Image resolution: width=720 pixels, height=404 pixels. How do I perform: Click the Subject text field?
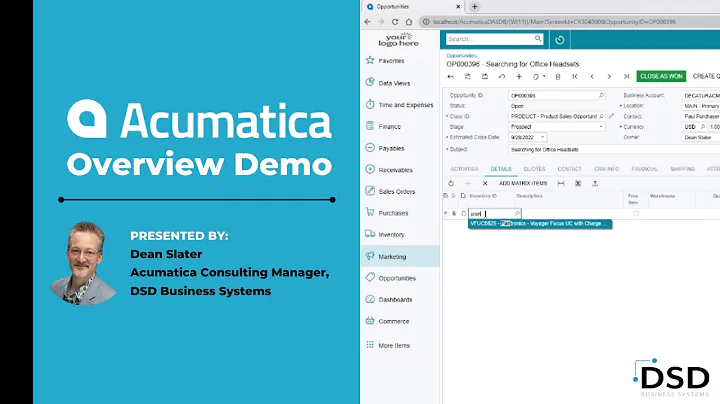tap(614, 149)
